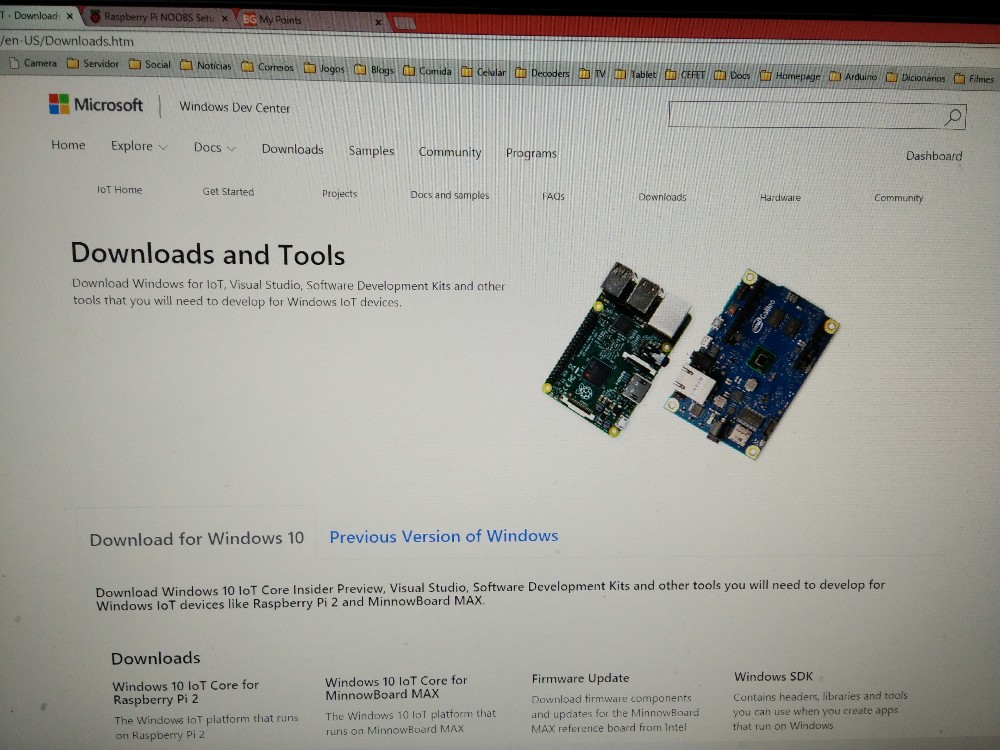
Task: Open the Correios bookmark folder
Action: pos(267,66)
